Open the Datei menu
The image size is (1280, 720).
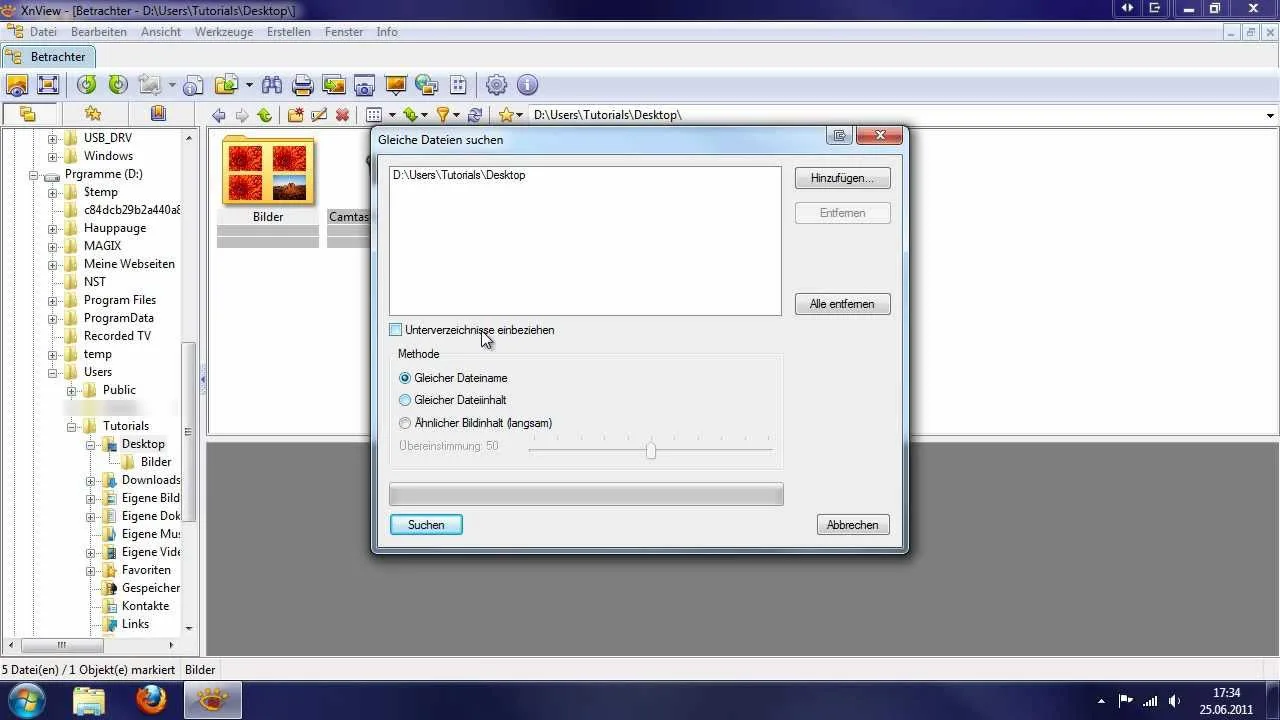pyautogui.click(x=43, y=32)
